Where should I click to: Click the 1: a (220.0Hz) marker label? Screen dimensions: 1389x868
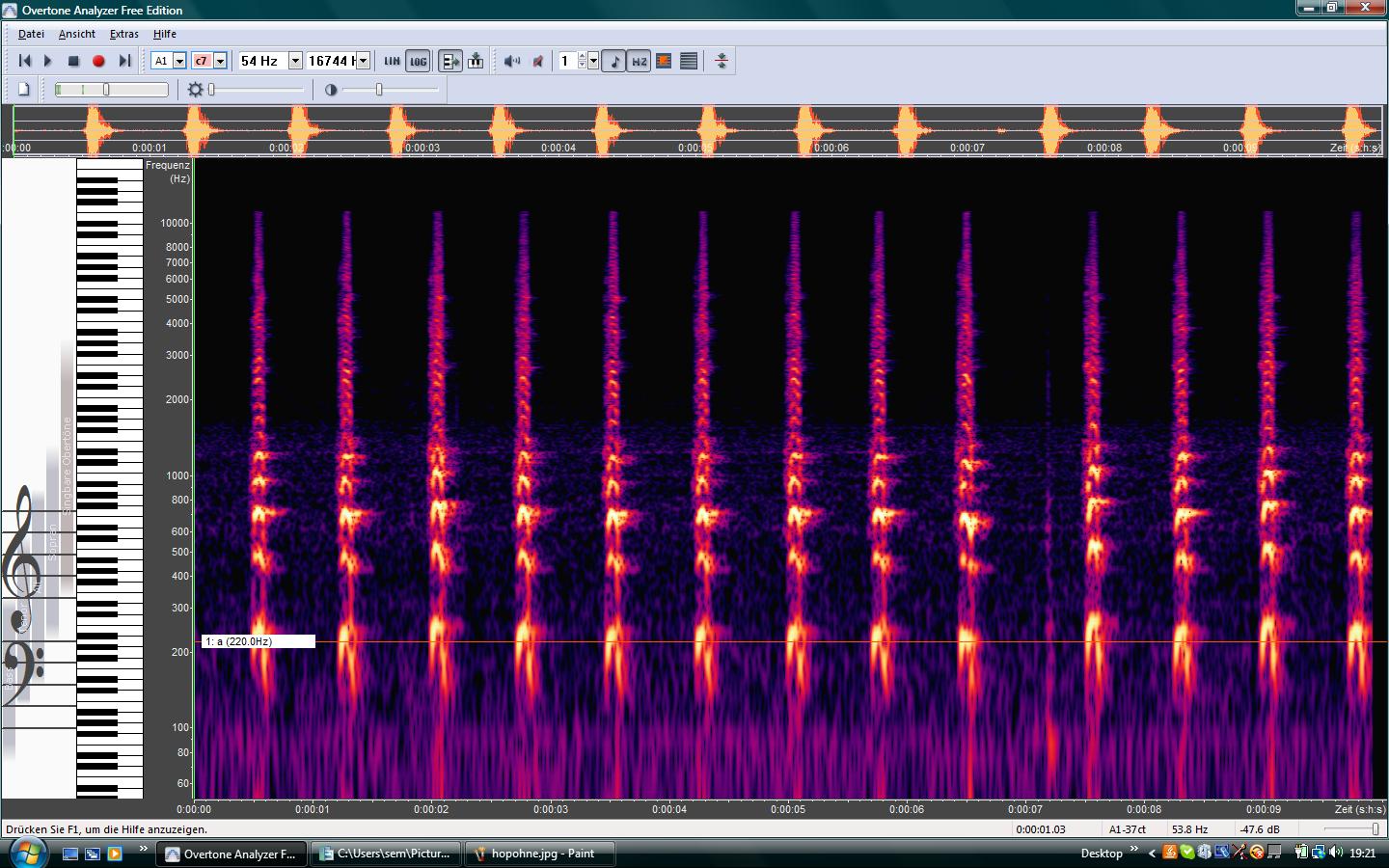point(258,641)
